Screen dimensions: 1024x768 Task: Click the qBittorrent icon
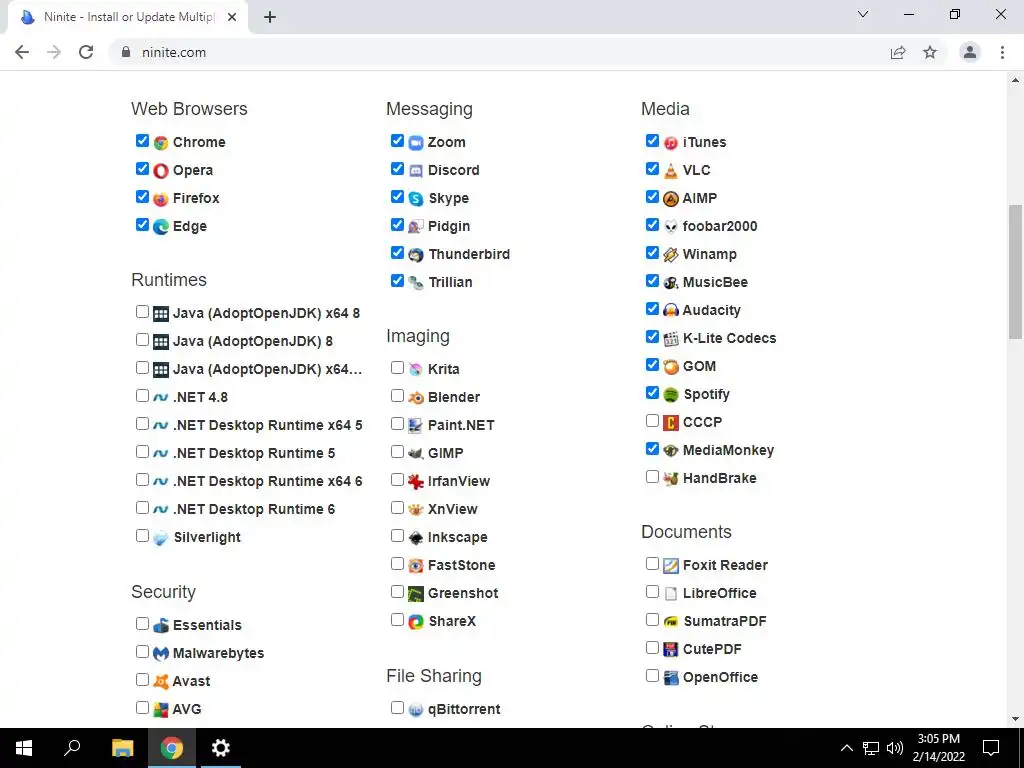(416, 709)
